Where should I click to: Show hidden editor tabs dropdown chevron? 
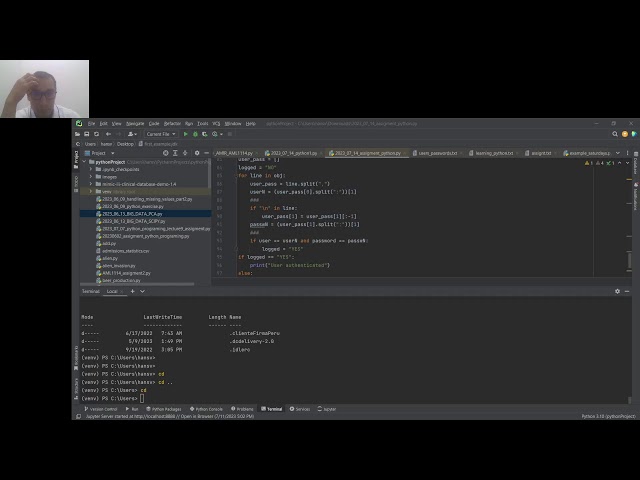pyautogui.click(x=618, y=153)
